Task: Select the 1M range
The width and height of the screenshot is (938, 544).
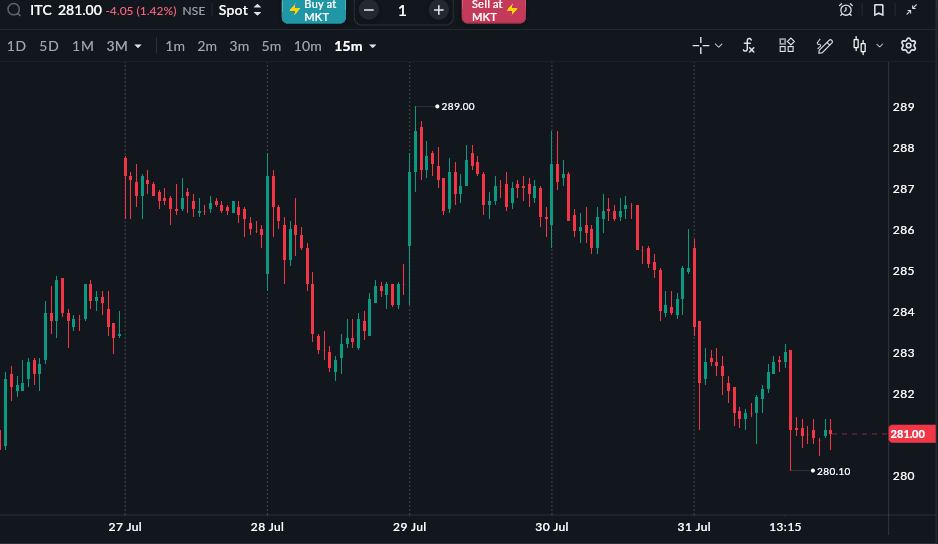Action: tap(83, 46)
